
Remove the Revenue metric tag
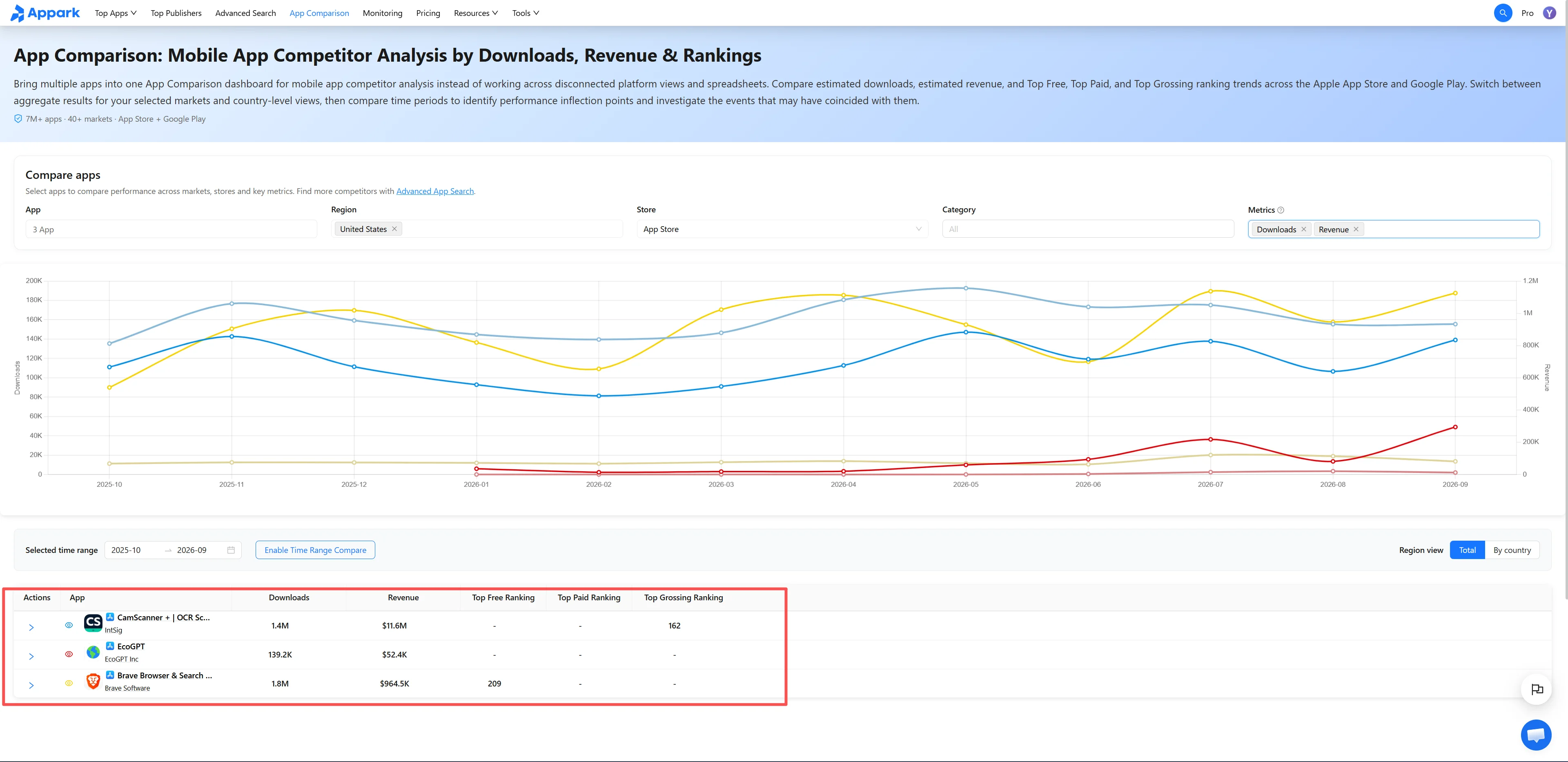click(x=1356, y=229)
